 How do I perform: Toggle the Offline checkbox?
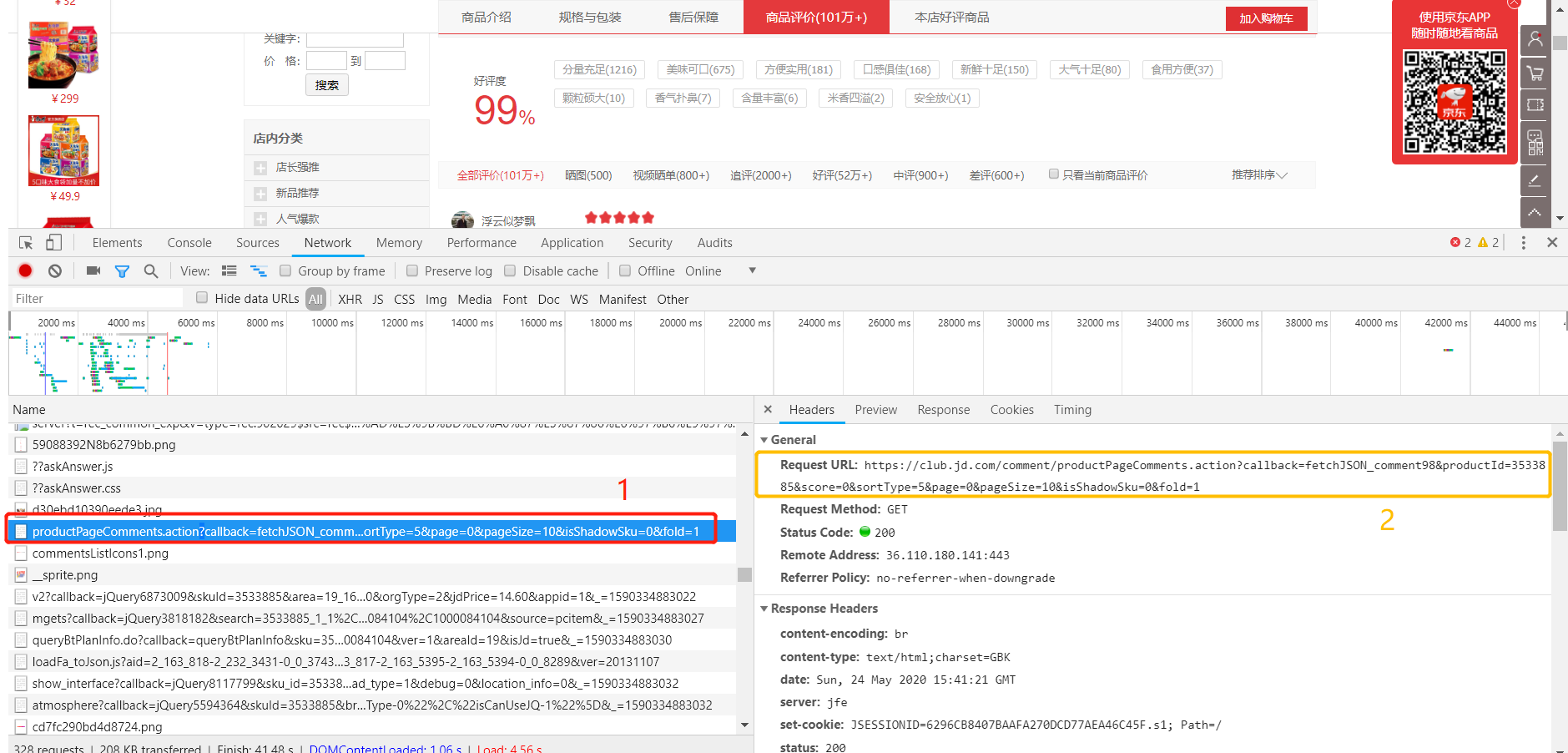click(625, 270)
